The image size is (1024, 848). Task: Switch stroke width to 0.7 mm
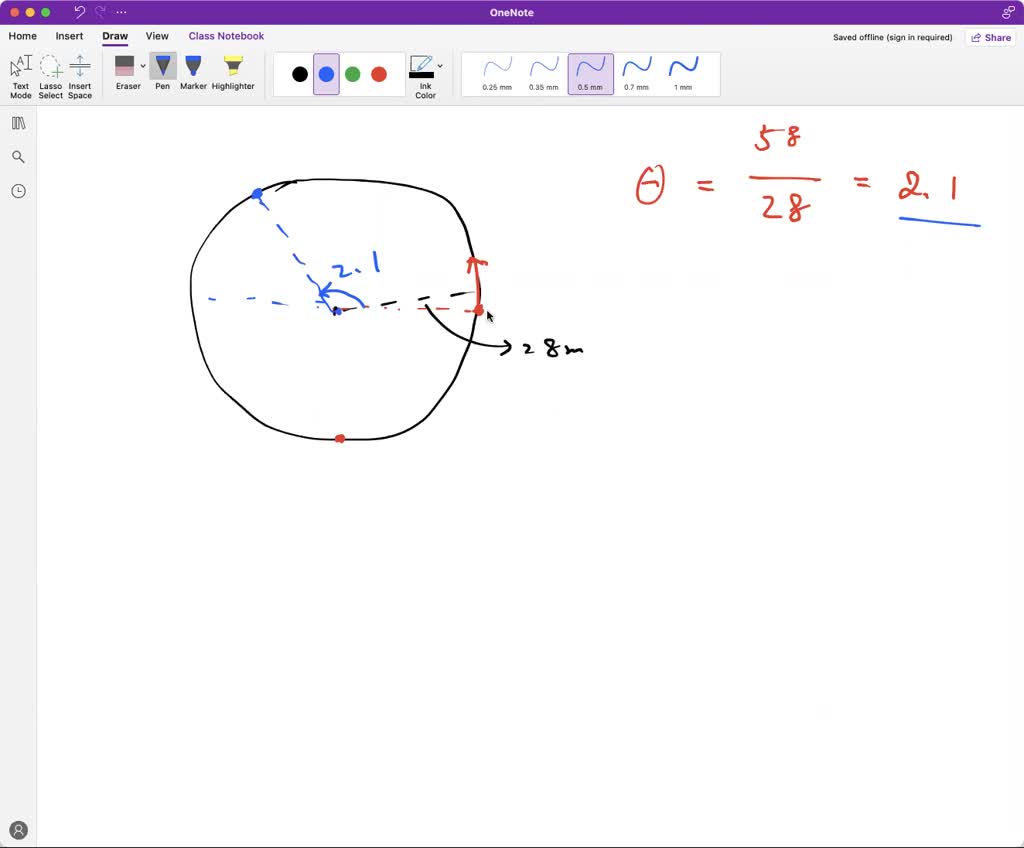(x=636, y=73)
